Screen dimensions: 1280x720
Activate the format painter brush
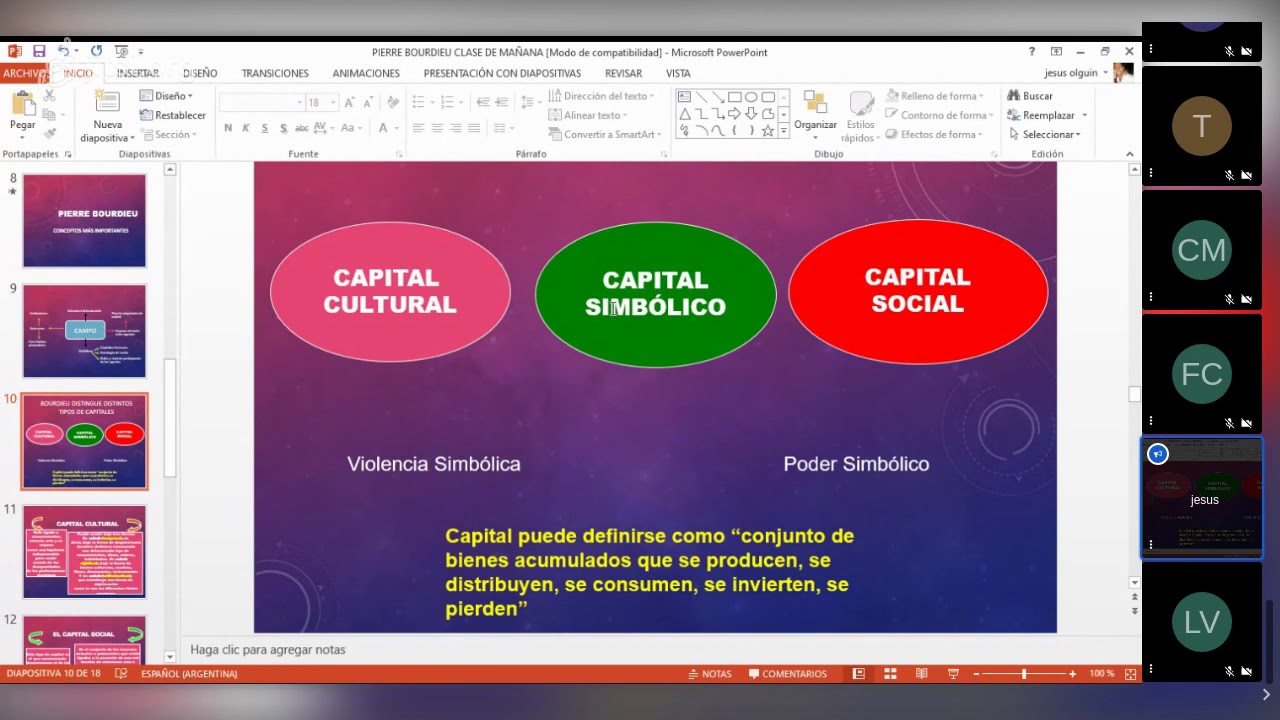tap(50, 132)
